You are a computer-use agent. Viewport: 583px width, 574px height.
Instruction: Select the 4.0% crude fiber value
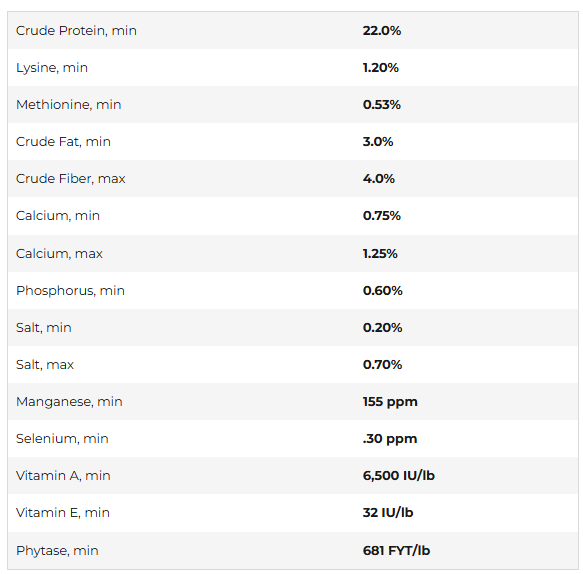[x=379, y=178]
